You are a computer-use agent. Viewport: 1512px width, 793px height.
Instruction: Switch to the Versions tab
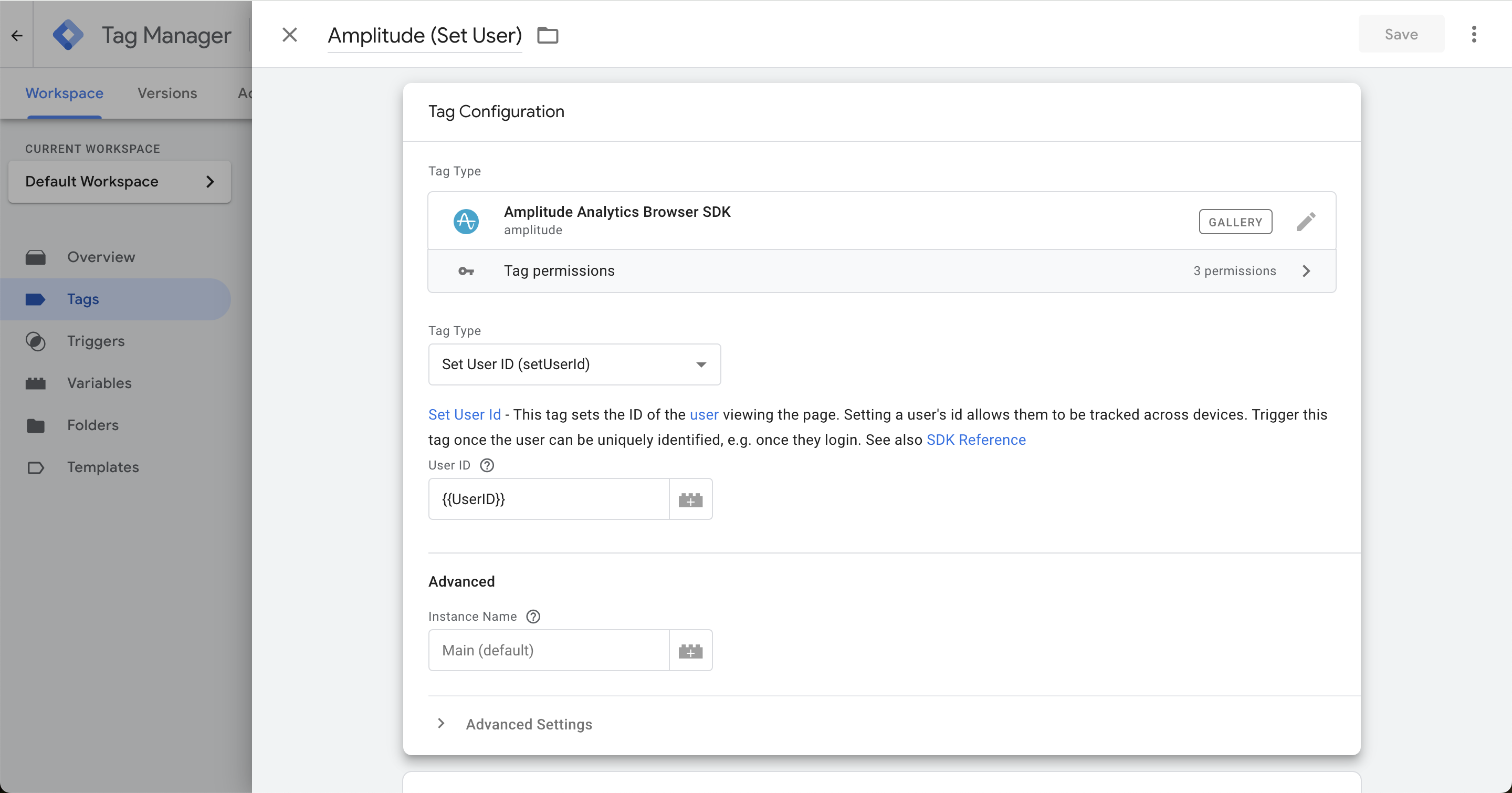[x=167, y=93]
